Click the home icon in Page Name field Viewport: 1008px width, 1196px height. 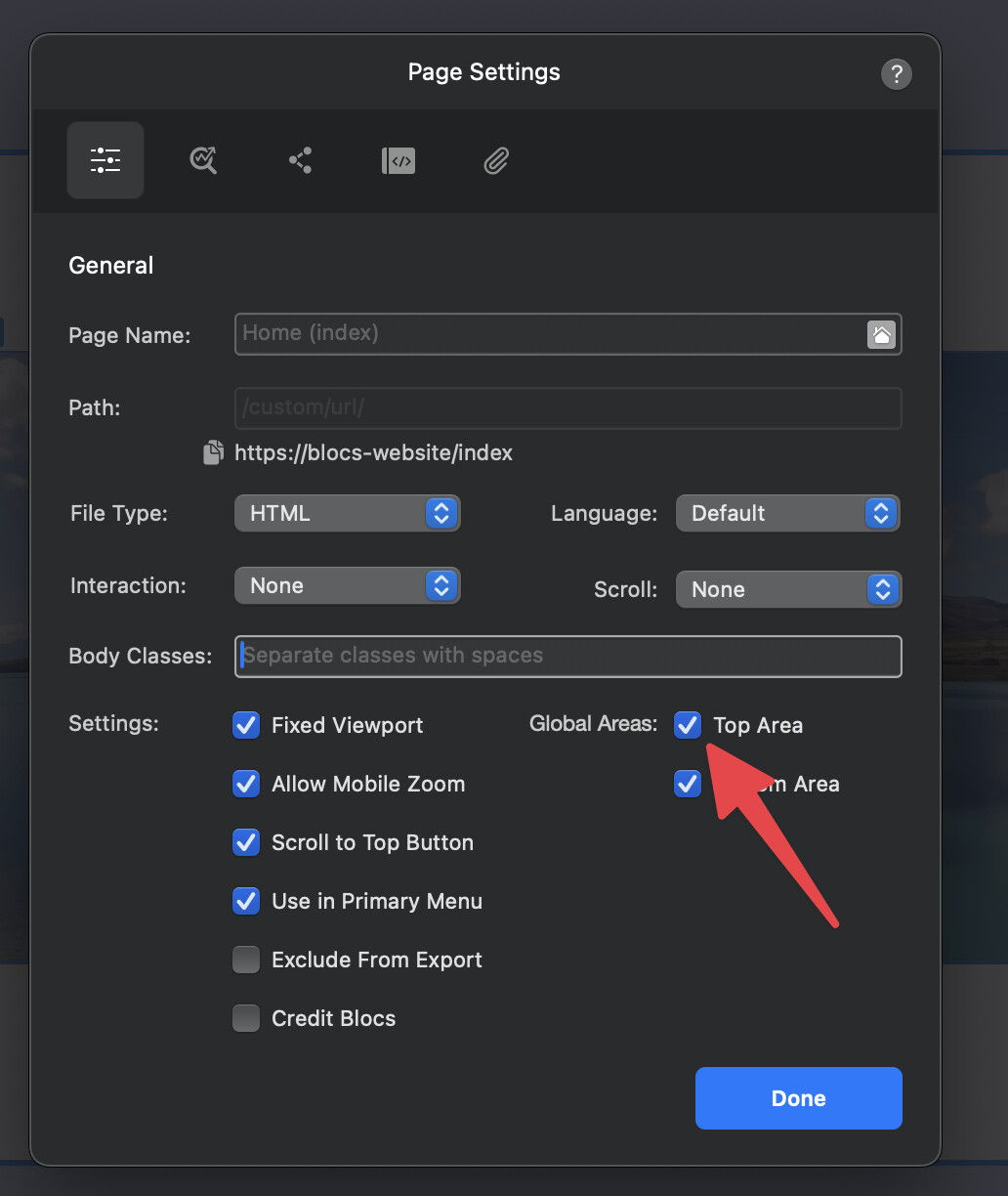coord(881,334)
